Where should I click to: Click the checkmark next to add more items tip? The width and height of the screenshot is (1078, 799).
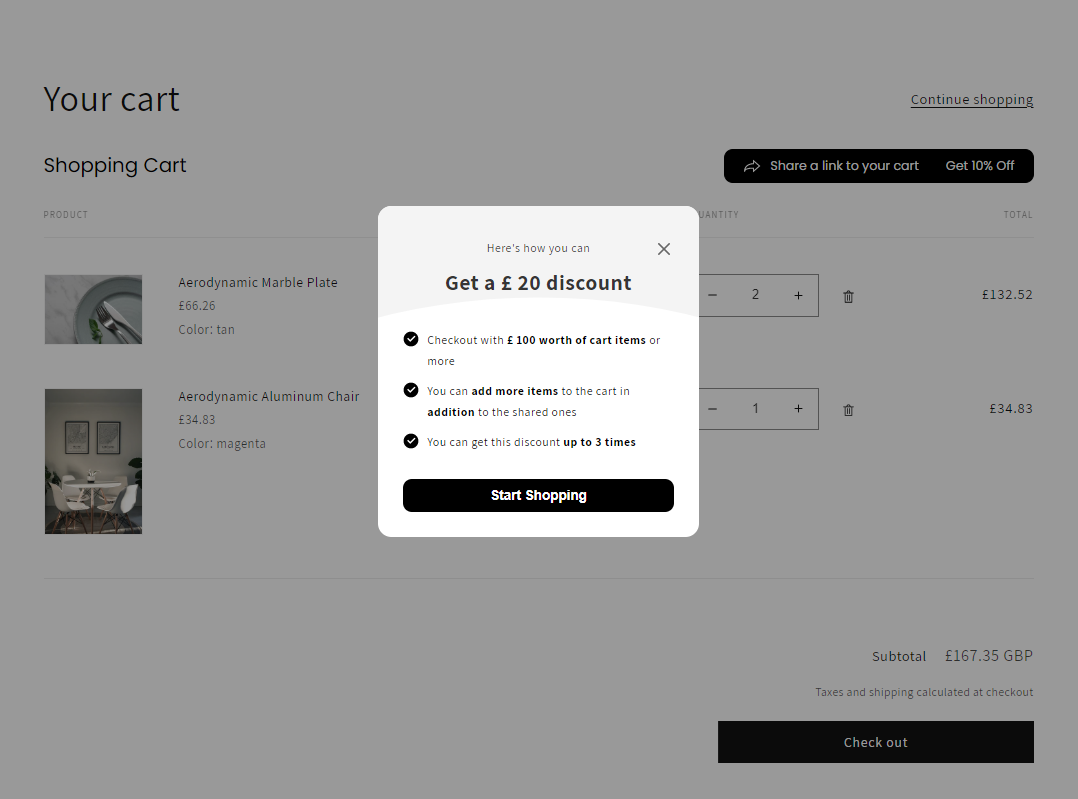point(411,391)
